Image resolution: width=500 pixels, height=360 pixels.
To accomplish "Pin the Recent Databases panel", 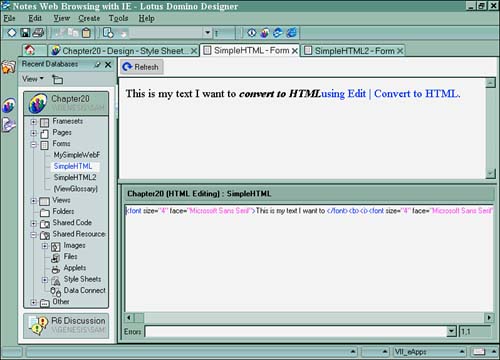I will coord(97,64).
